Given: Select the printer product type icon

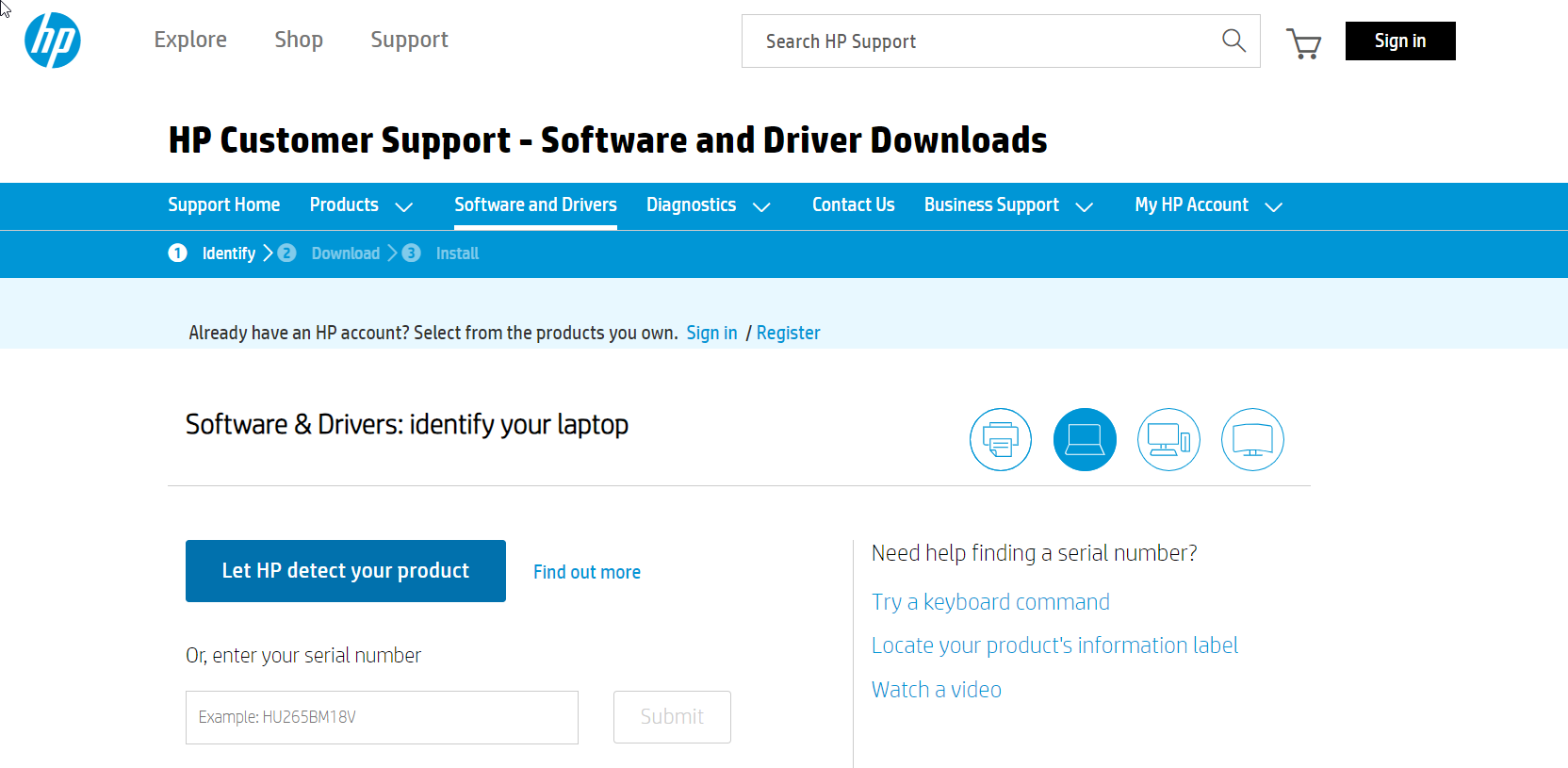Looking at the screenshot, I should (1001, 439).
